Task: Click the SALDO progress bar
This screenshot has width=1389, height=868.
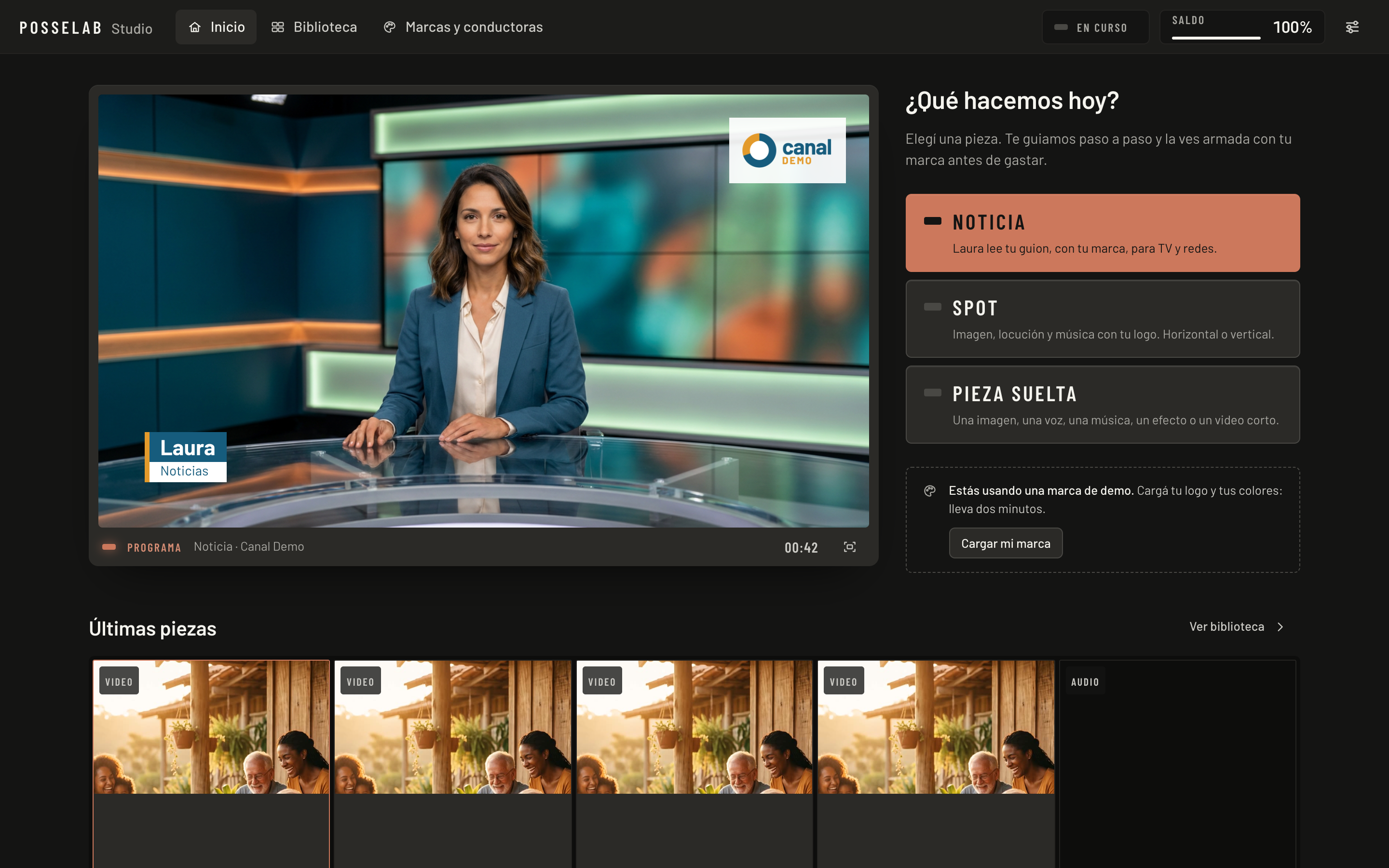Action: click(1216, 38)
